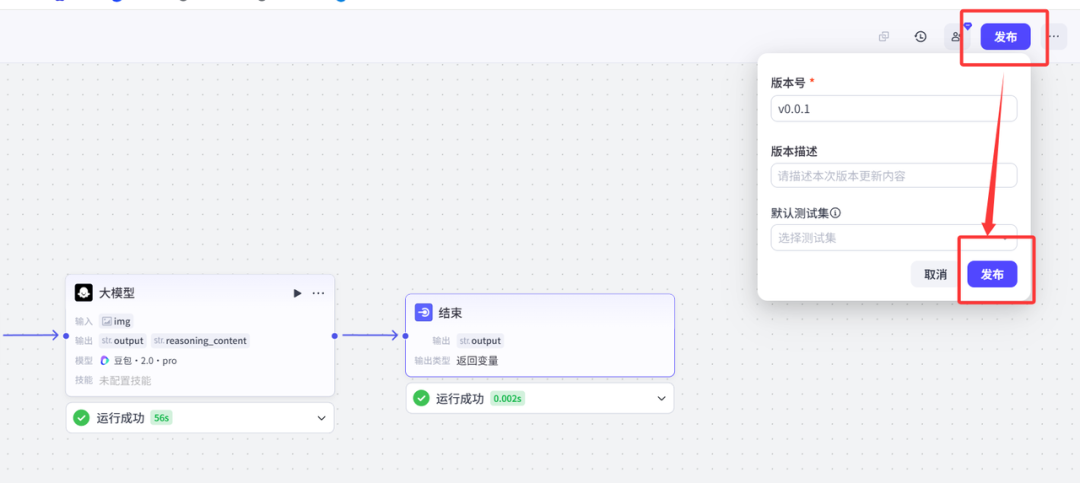
Task: Click the 返回变量 output type value
Action: click(477, 360)
